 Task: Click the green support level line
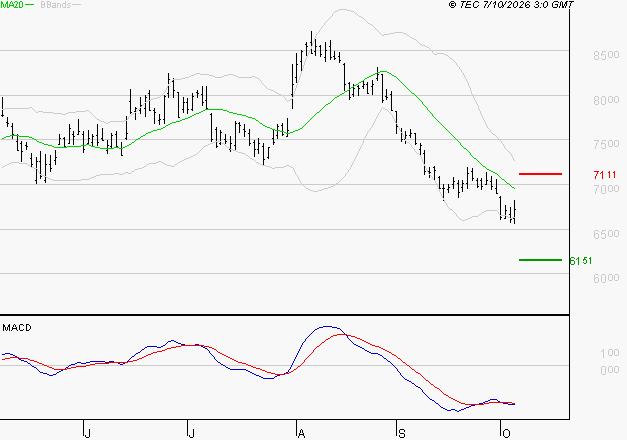point(540,260)
